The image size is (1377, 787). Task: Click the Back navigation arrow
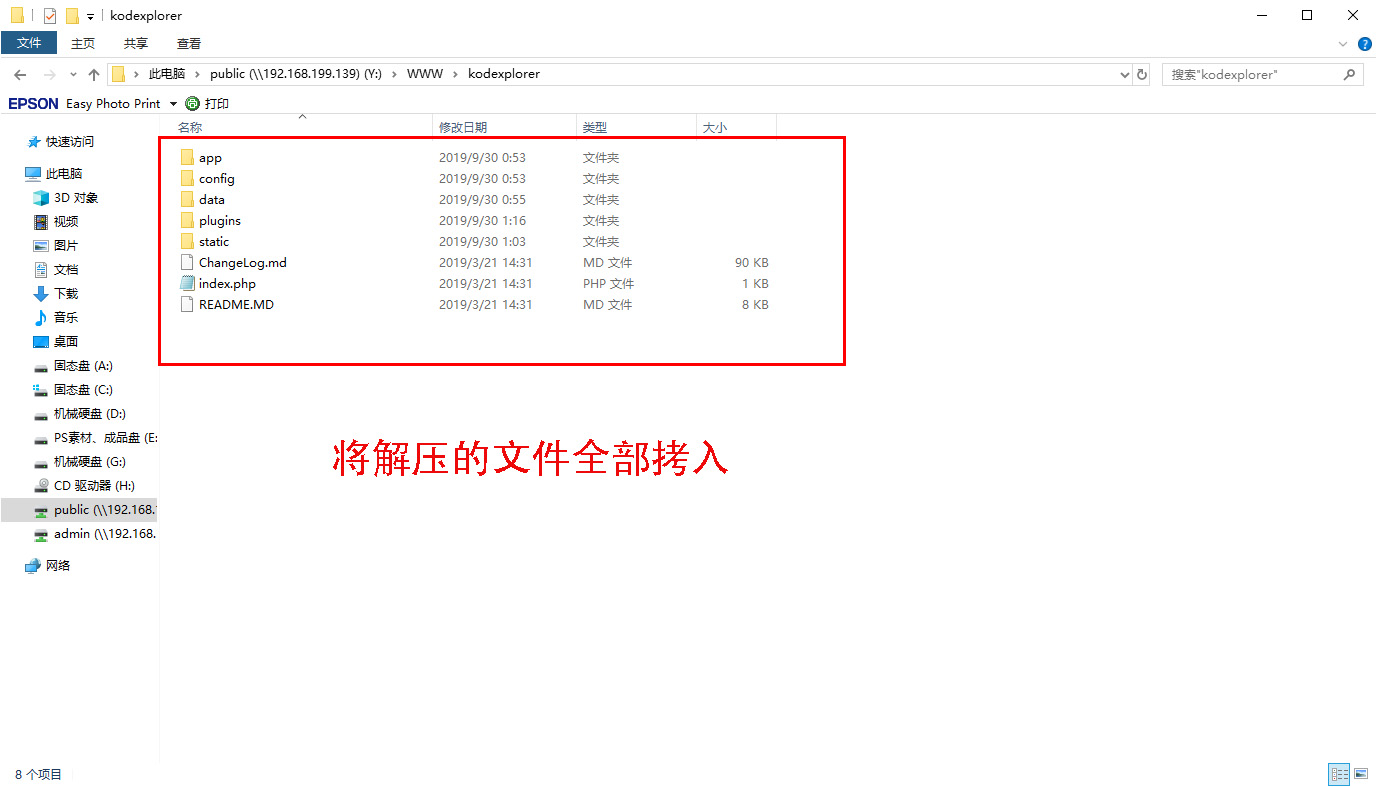click(20, 74)
